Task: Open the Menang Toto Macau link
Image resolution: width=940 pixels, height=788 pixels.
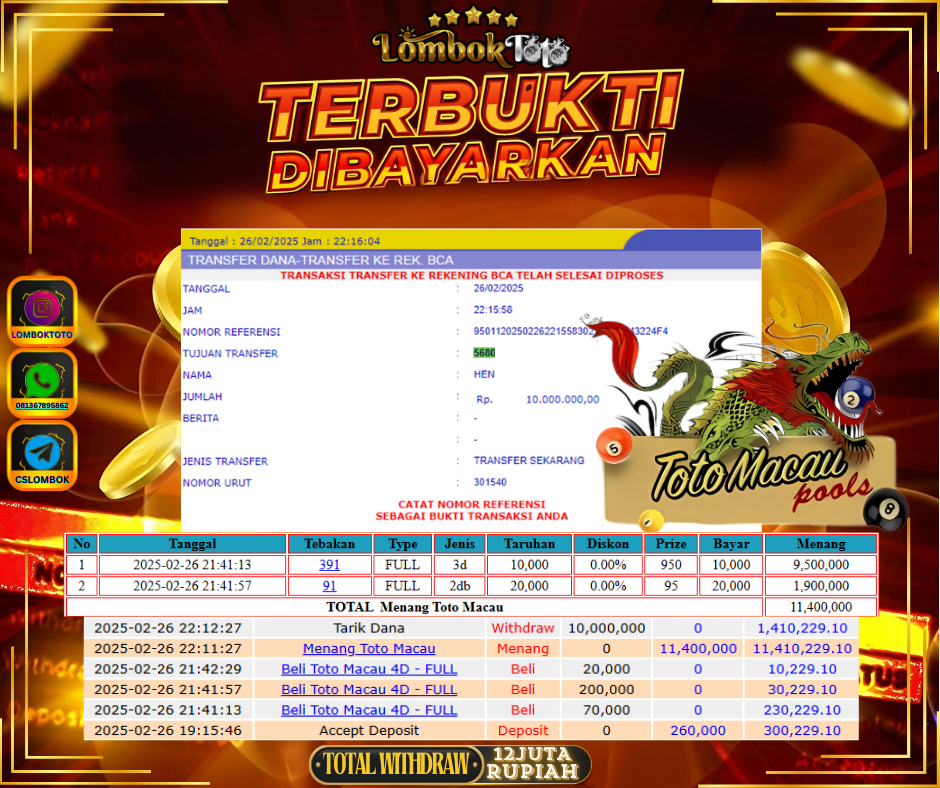Action: (369, 649)
